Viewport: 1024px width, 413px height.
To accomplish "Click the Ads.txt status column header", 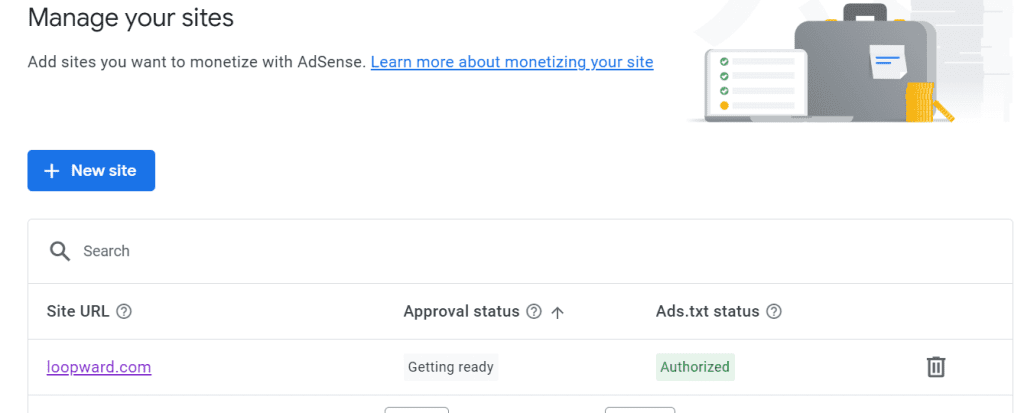I will (707, 312).
